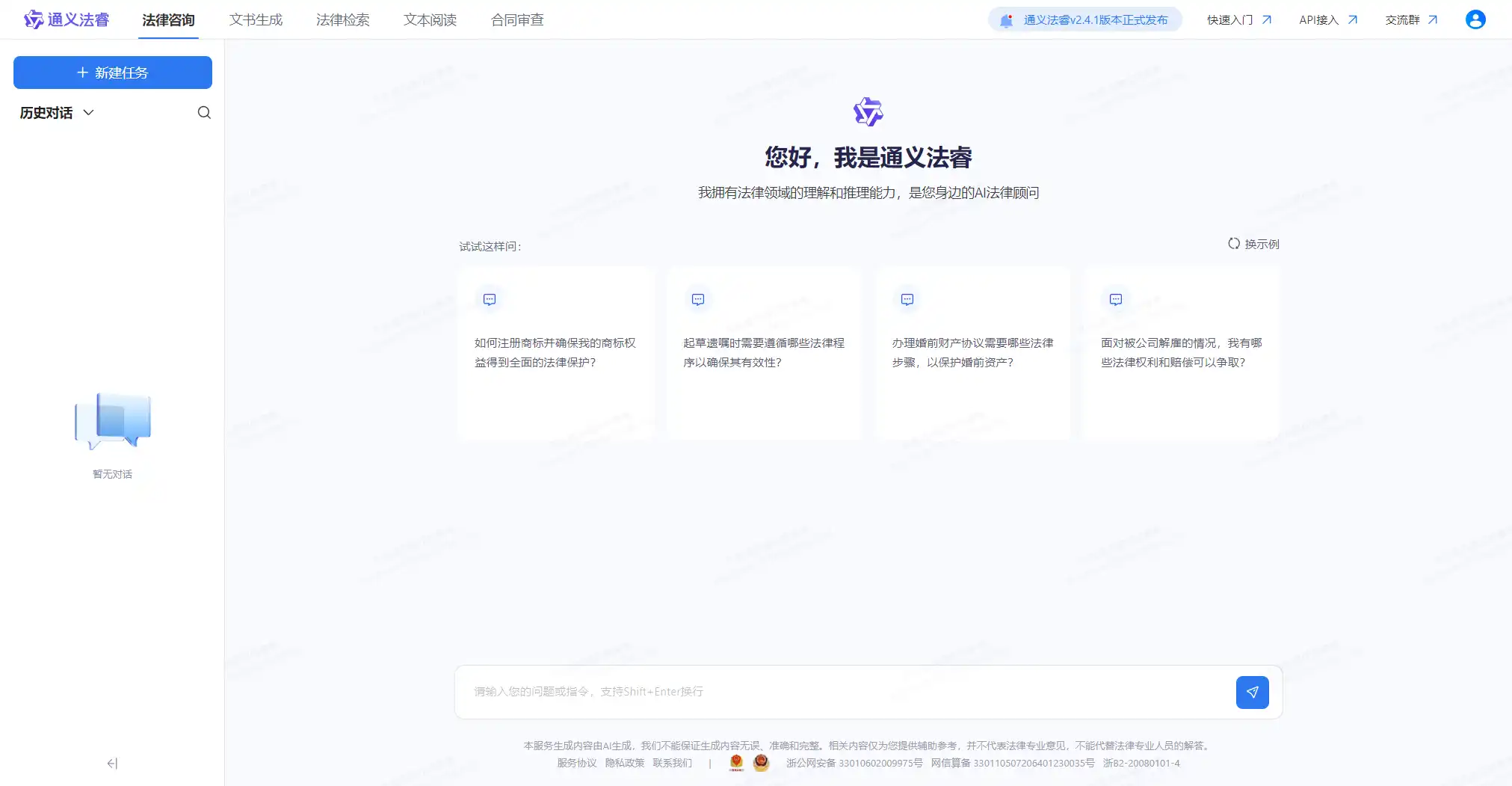The image size is (1512, 786).
Task: Click the 暂无对话 placeholder text
Action: 113,474
